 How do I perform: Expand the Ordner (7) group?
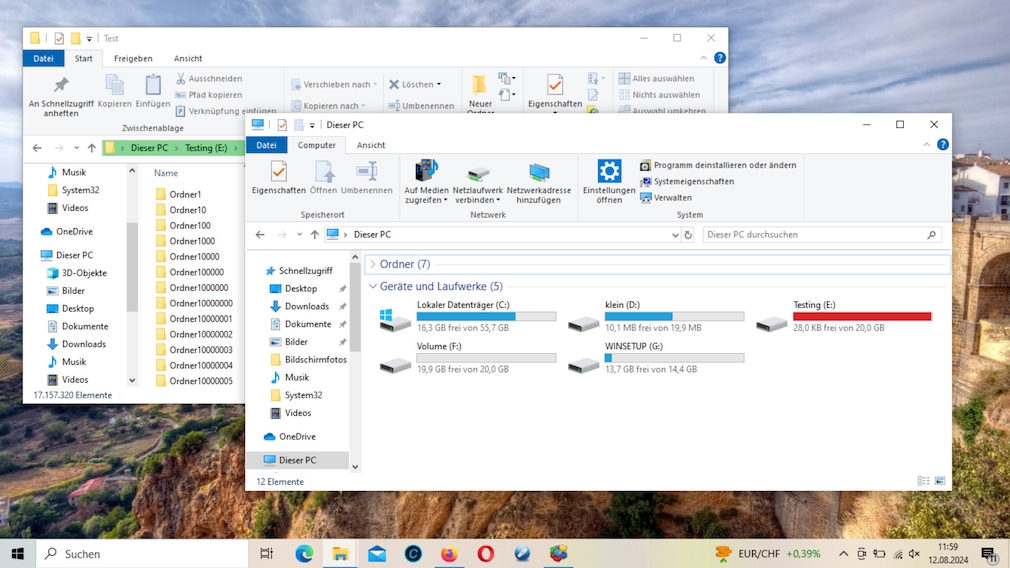point(372,264)
